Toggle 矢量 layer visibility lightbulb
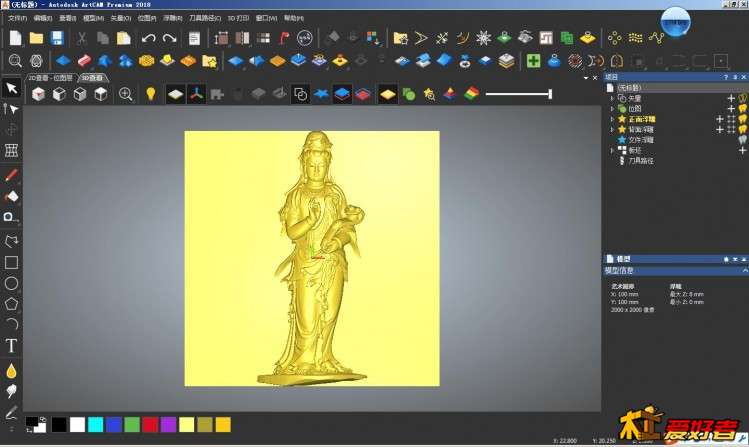 click(x=742, y=98)
